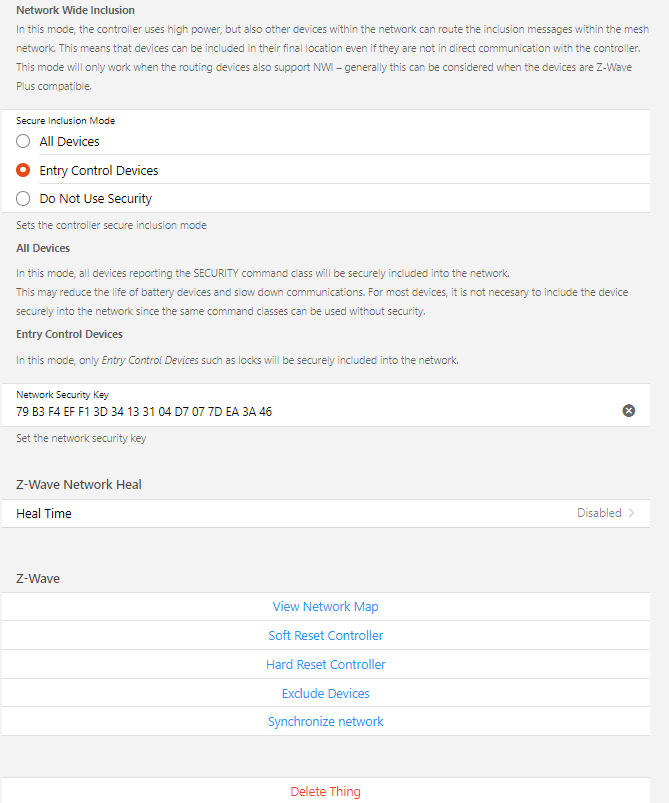The image size is (669, 803).
Task: Open View Network Map
Action: [325, 606]
